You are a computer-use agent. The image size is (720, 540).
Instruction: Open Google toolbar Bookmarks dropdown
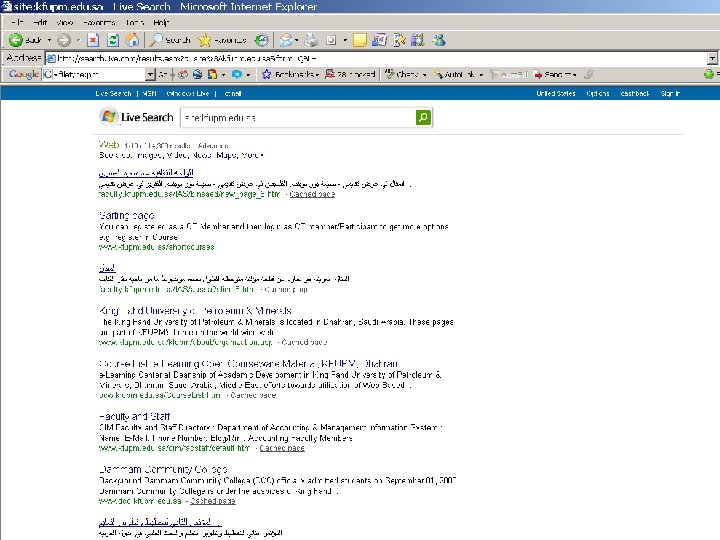click(291, 74)
